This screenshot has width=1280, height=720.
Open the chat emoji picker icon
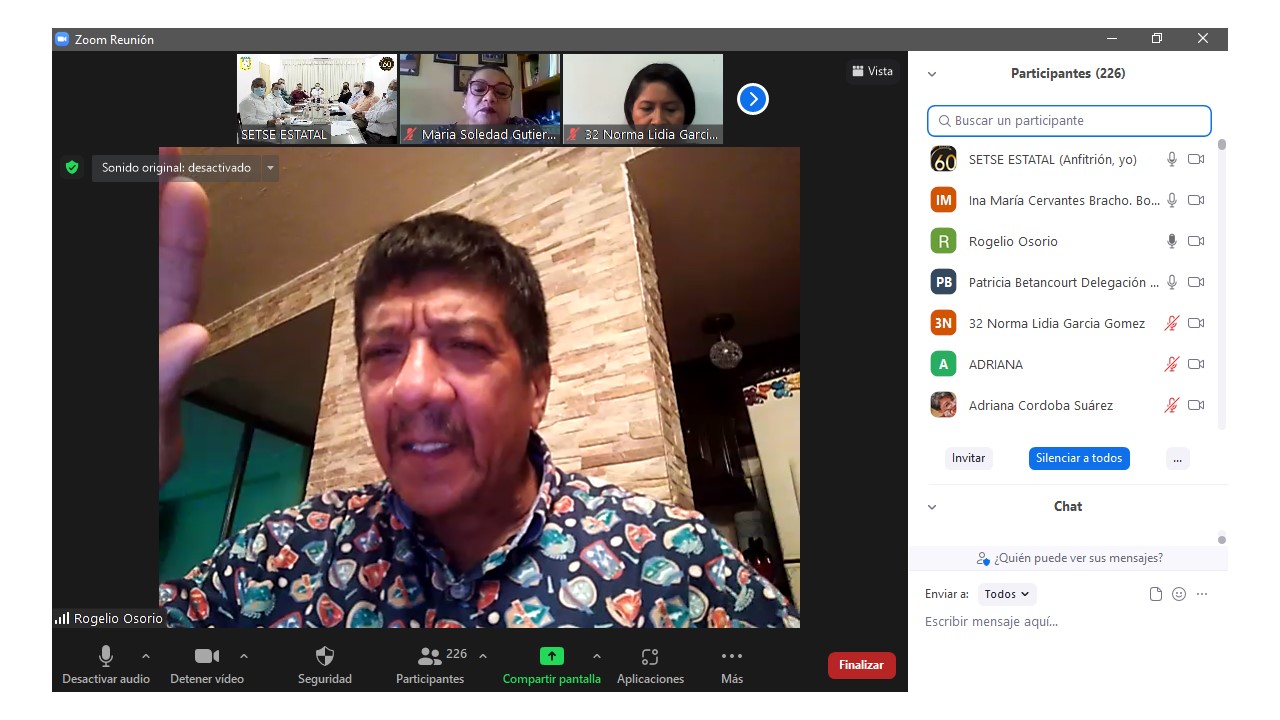click(x=1179, y=594)
